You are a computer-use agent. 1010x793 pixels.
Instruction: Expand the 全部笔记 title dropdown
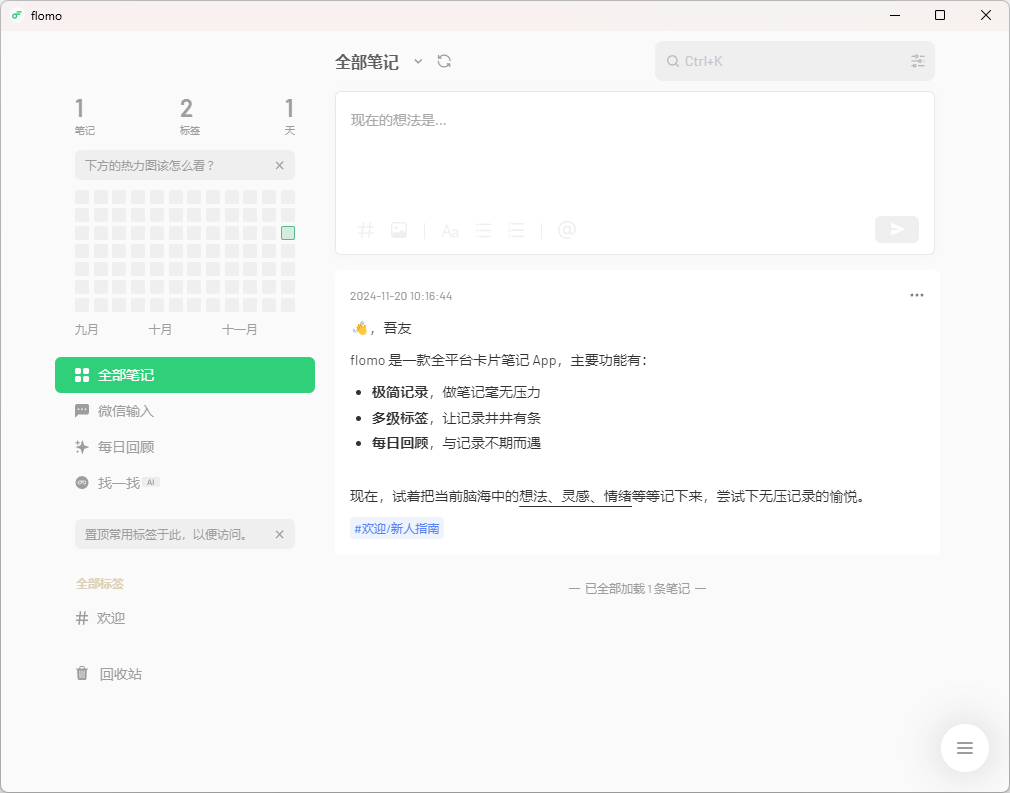pyautogui.click(x=419, y=61)
